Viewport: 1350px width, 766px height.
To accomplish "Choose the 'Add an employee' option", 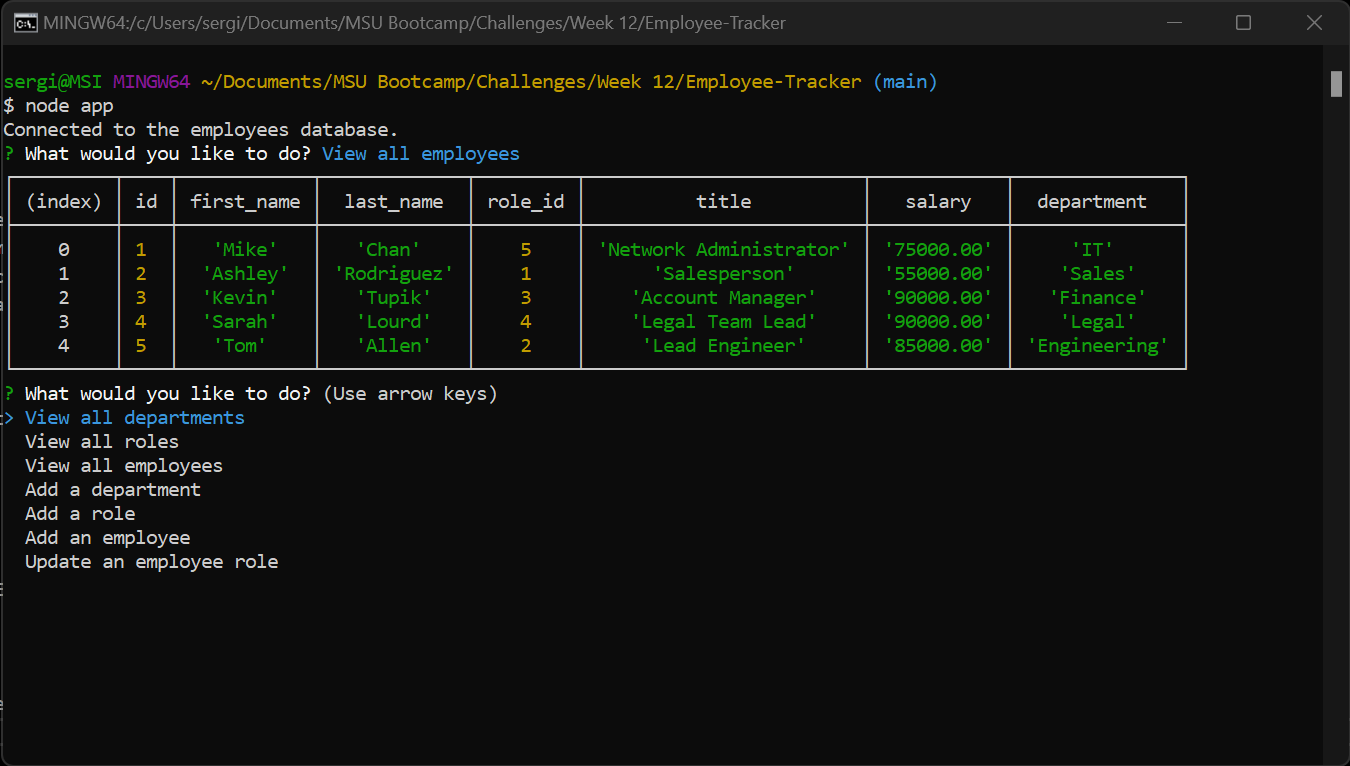I will click(x=107, y=537).
